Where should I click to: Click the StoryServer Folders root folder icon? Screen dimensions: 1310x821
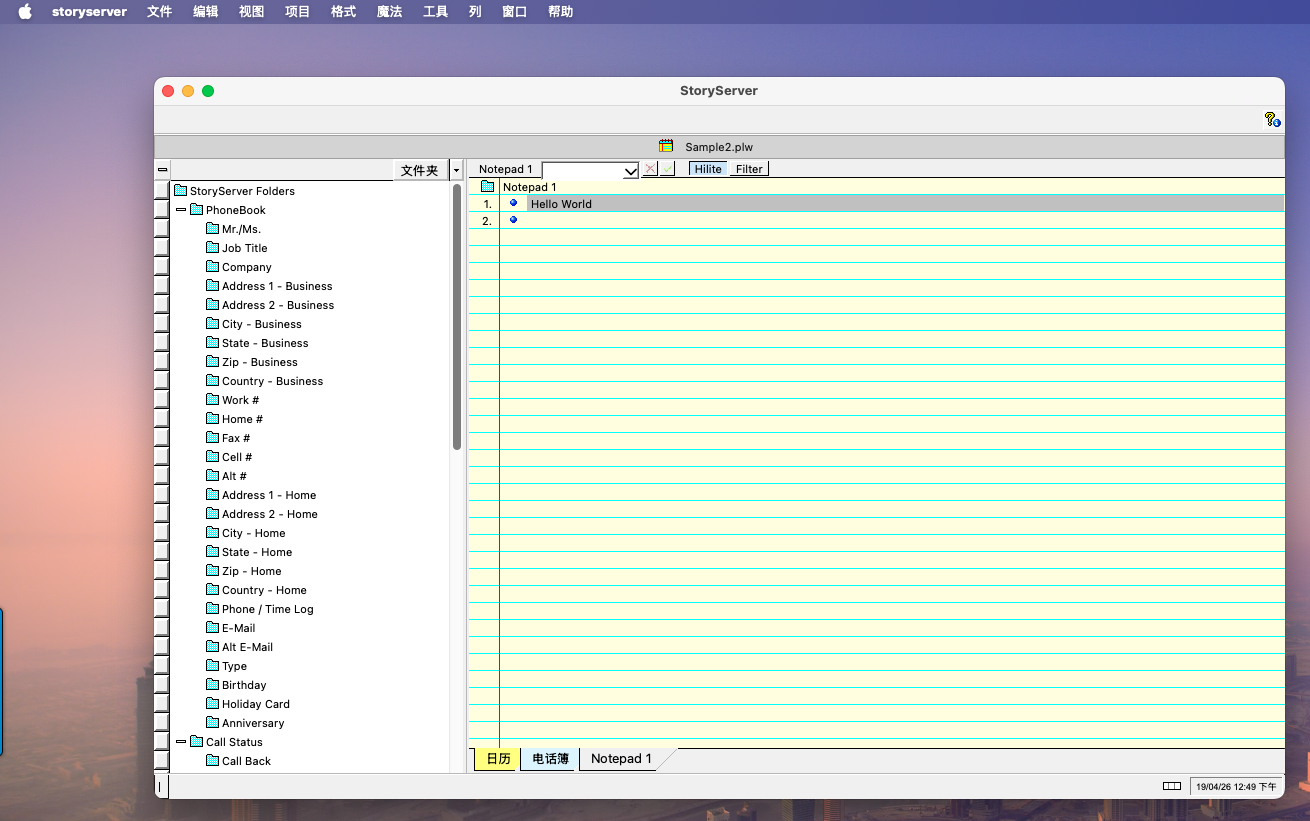click(x=180, y=191)
